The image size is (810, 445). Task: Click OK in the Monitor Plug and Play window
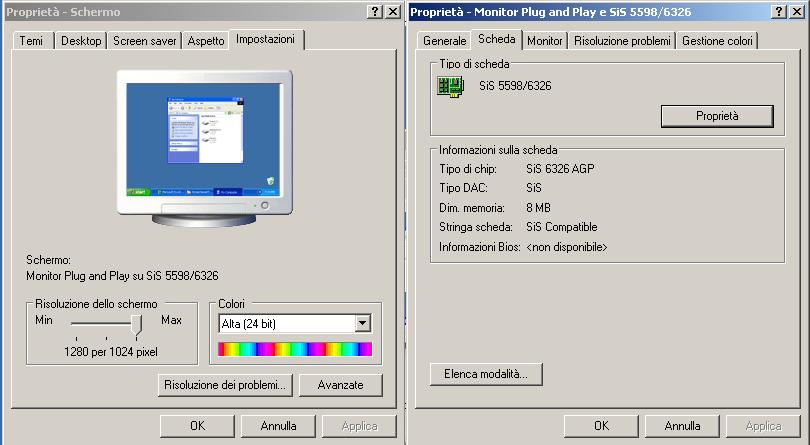pyautogui.click(x=601, y=426)
